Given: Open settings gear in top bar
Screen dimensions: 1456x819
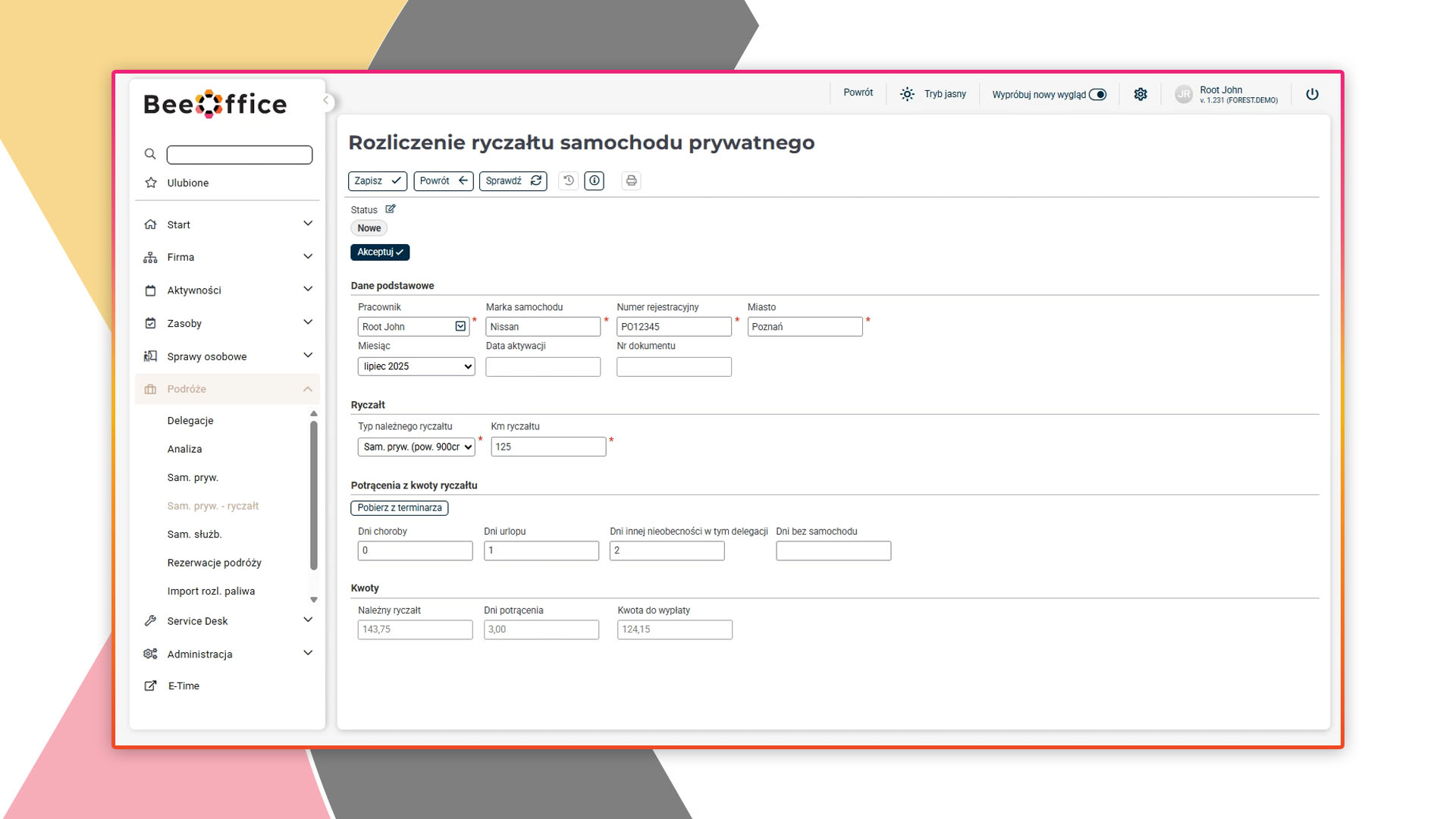Looking at the screenshot, I should coord(1141,94).
